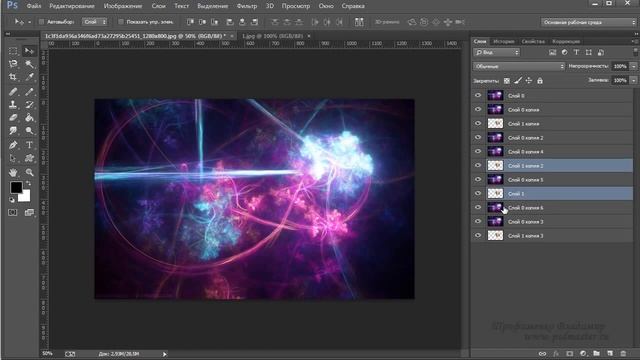Select the Horizontal Type tool
The height and width of the screenshot is (360, 640).
pyautogui.click(x=29, y=145)
